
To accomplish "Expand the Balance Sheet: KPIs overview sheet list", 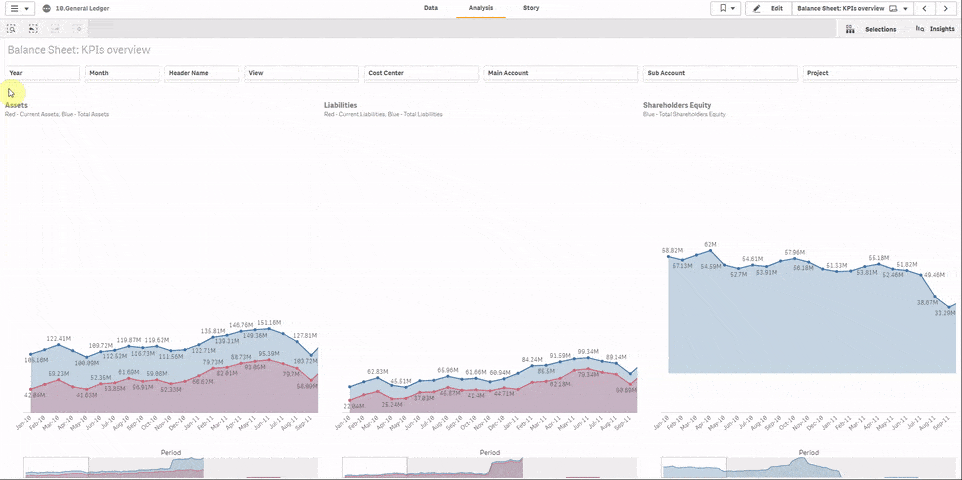I will click(x=853, y=9).
